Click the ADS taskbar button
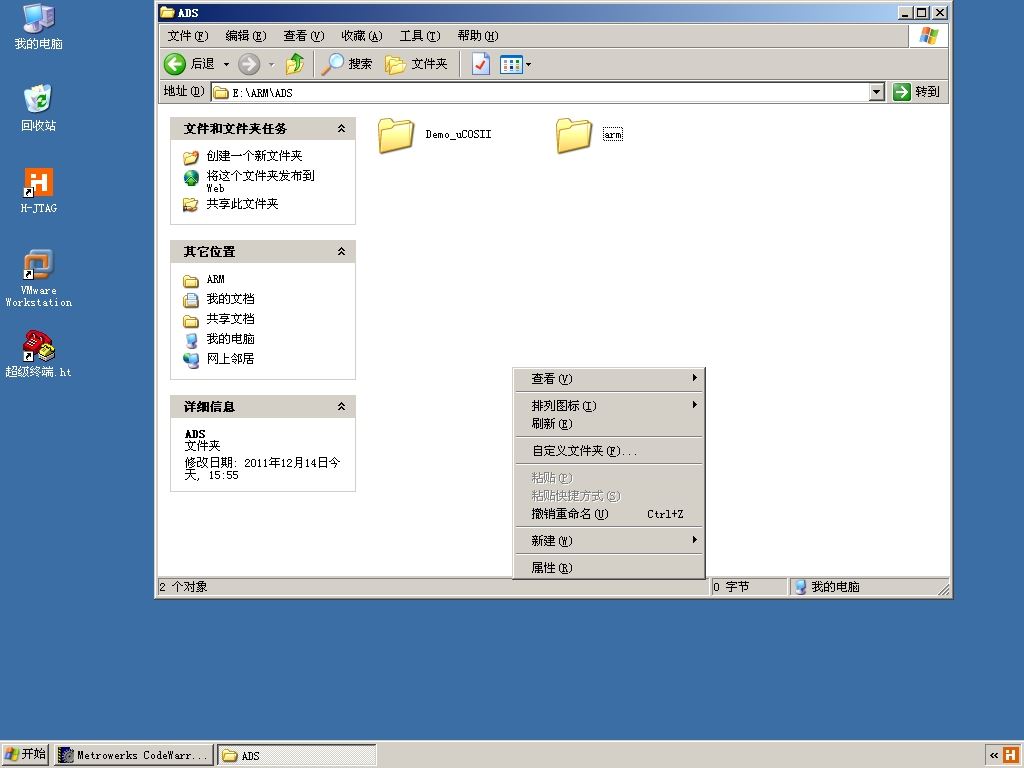Screen dimensions: 1024x768 pos(296,755)
